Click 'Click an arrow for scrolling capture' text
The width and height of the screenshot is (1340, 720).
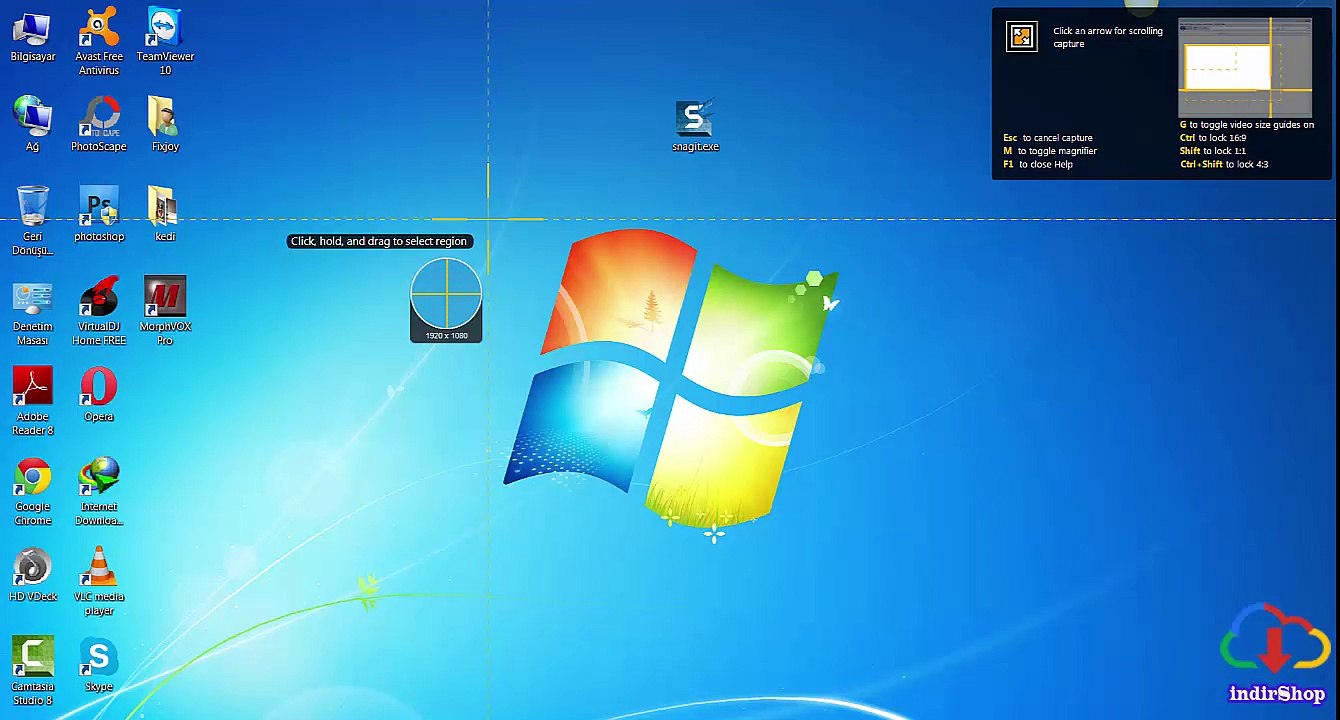tap(1108, 37)
